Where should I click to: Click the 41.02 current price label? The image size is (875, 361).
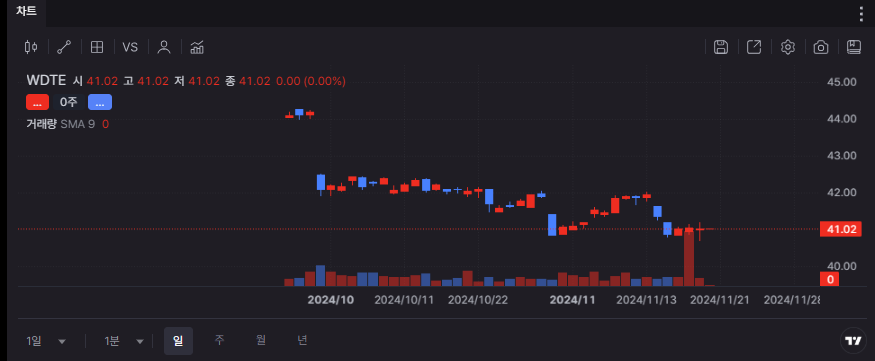[840, 229]
